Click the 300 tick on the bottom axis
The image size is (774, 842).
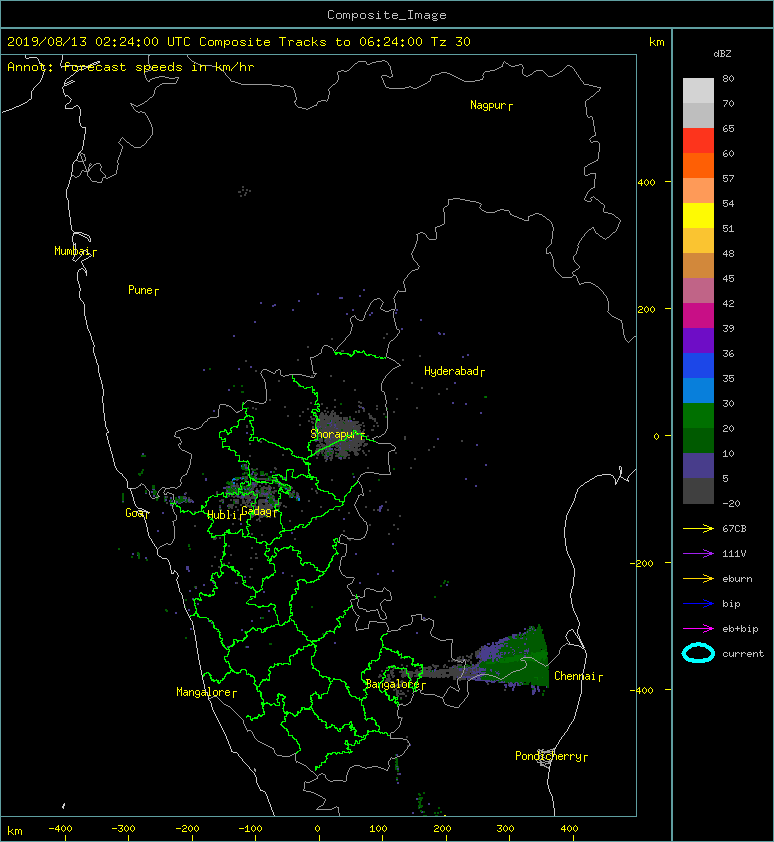point(505,829)
